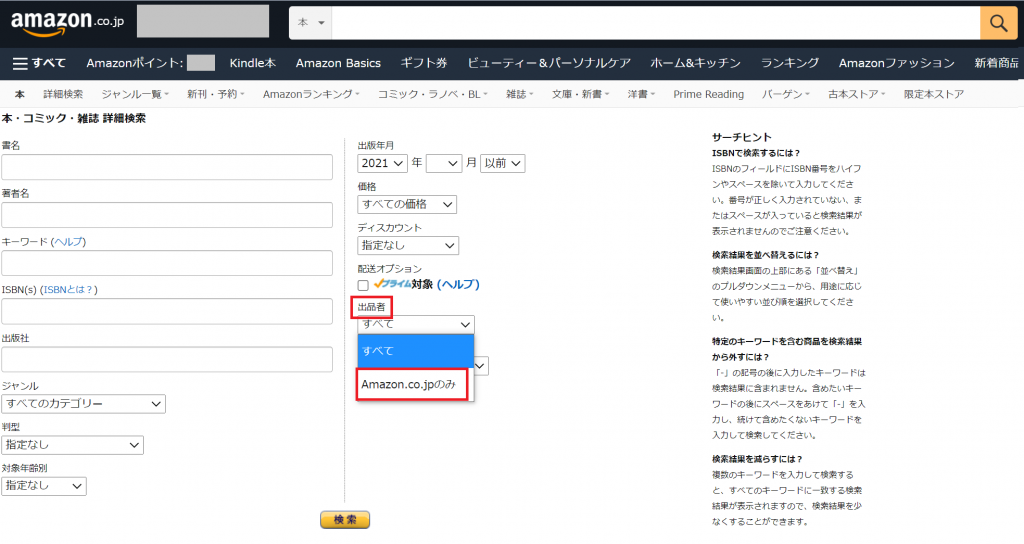The width and height of the screenshot is (1024, 544).
Task: Open Amazonファッション section
Action: (x=897, y=63)
